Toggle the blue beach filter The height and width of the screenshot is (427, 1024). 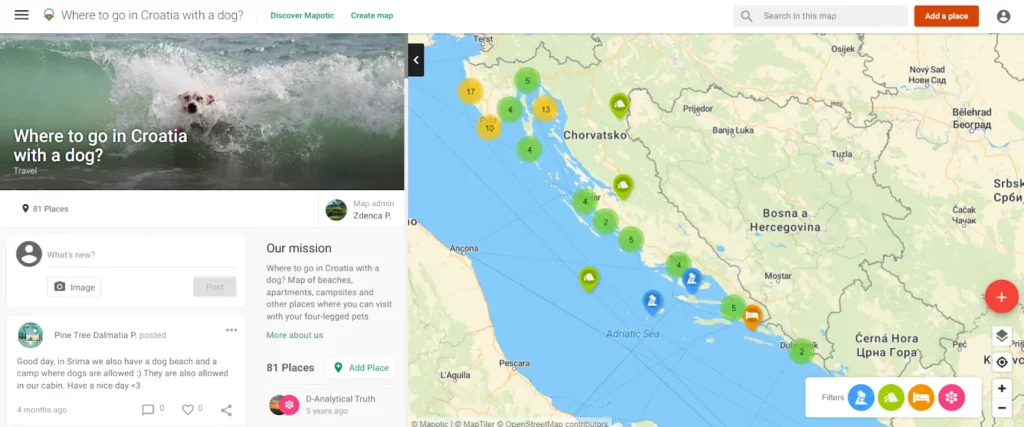coord(861,397)
